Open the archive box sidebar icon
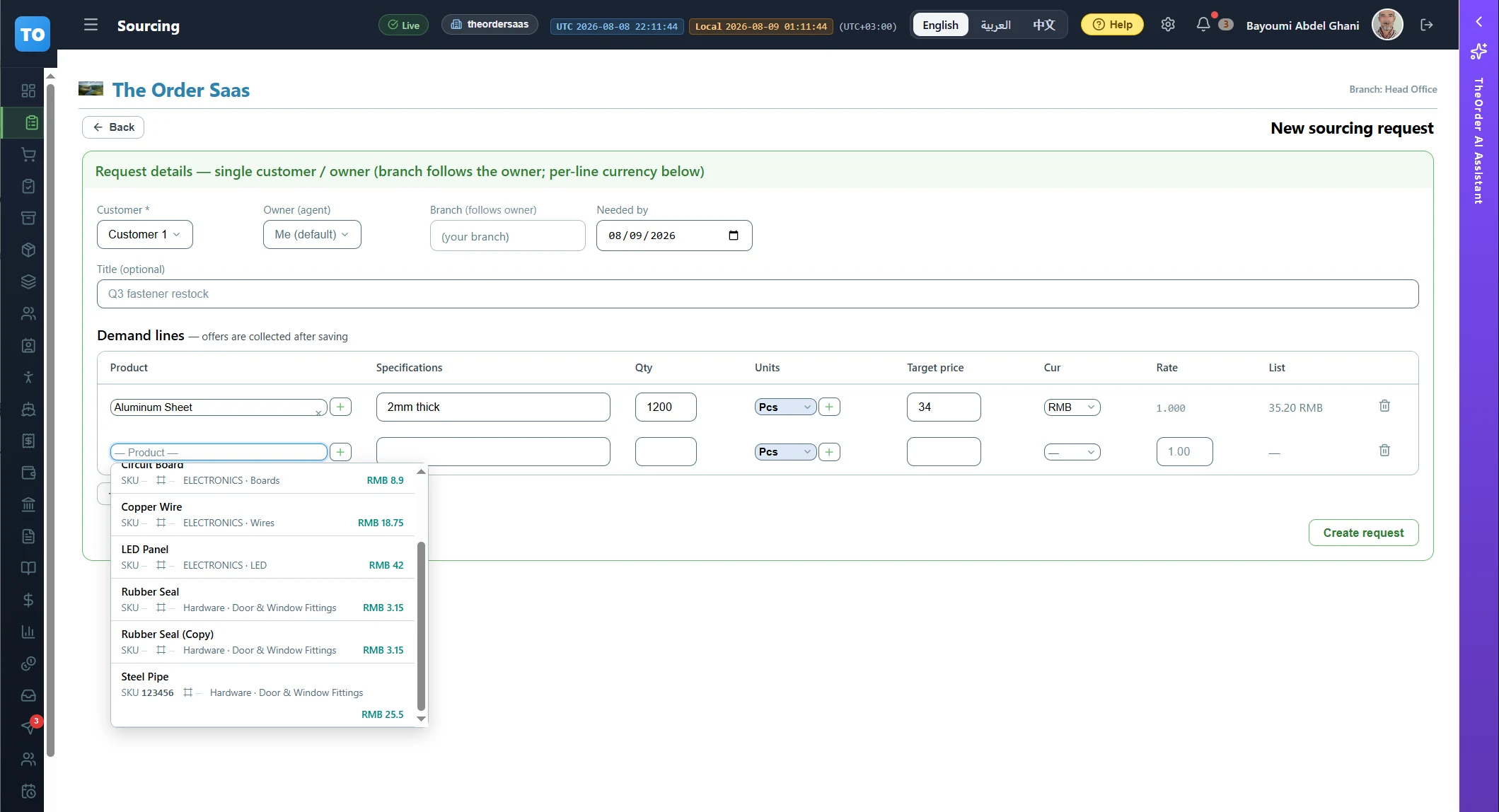This screenshot has width=1499, height=812. pyautogui.click(x=28, y=218)
